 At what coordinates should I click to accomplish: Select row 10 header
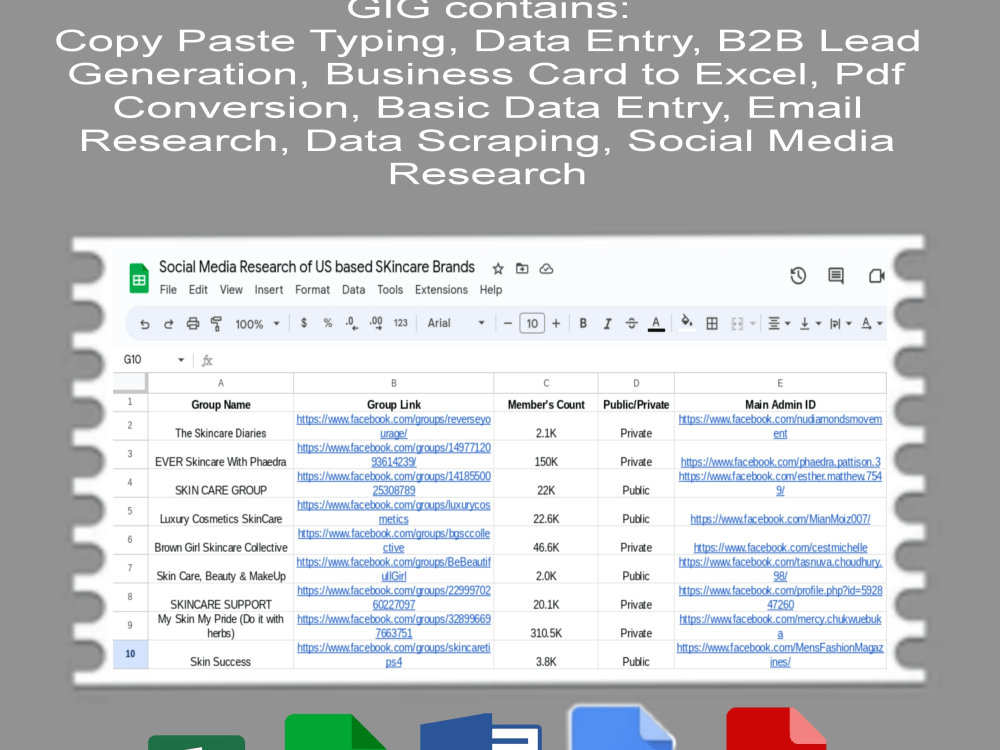coord(130,654)
